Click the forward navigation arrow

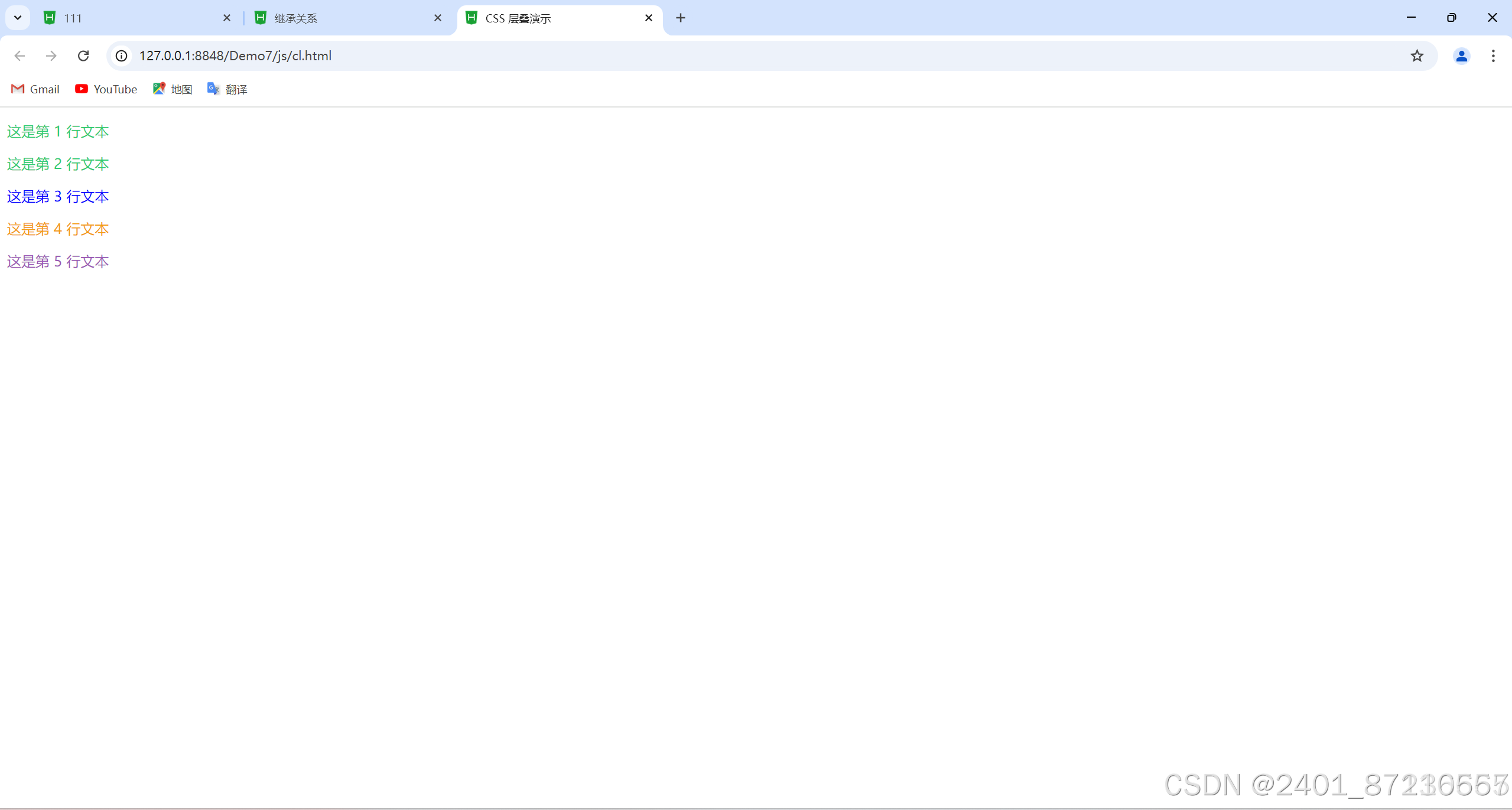(51, 56)
